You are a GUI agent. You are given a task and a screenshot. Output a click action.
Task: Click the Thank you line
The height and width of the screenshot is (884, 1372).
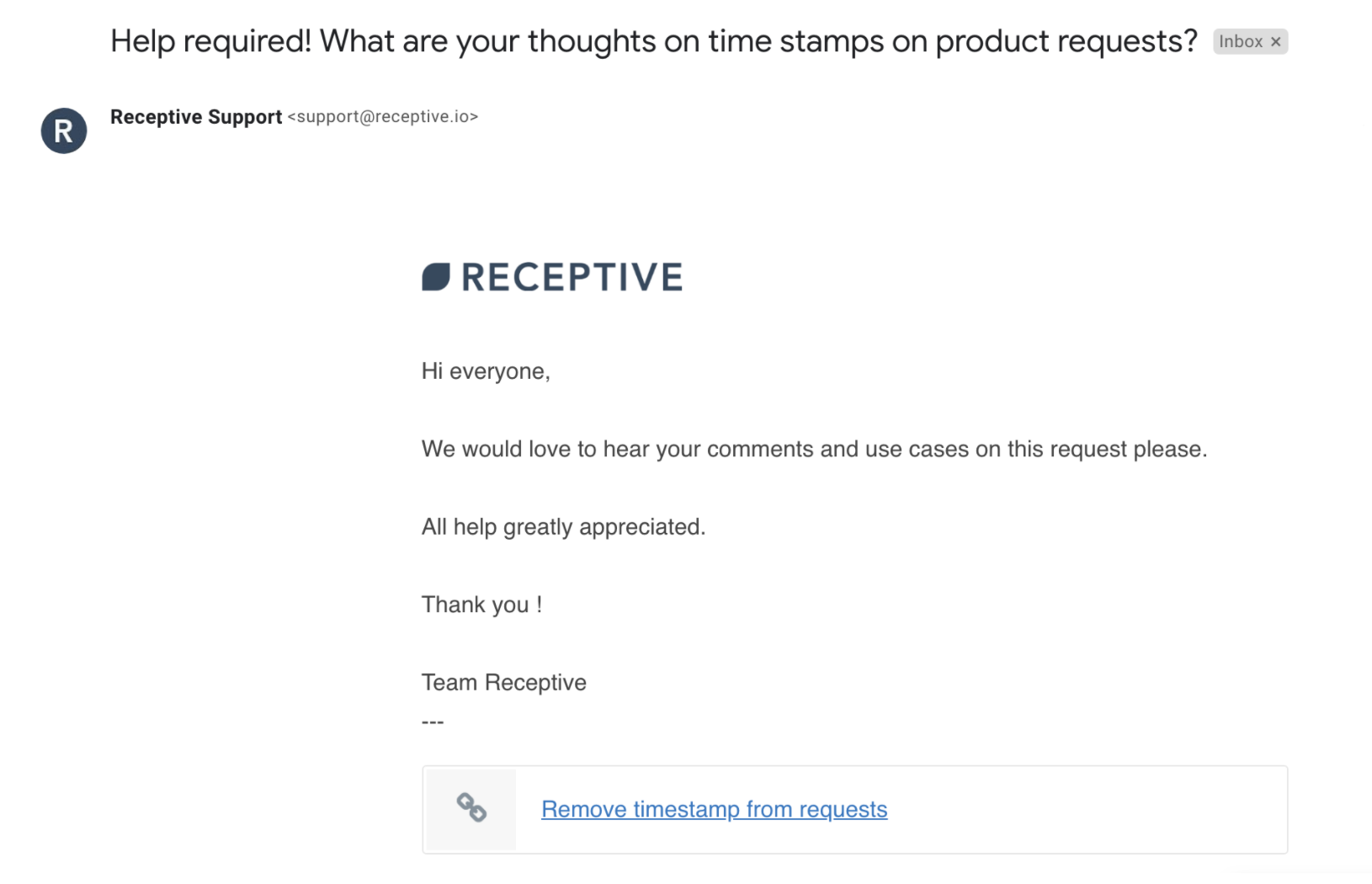[481, 604]
